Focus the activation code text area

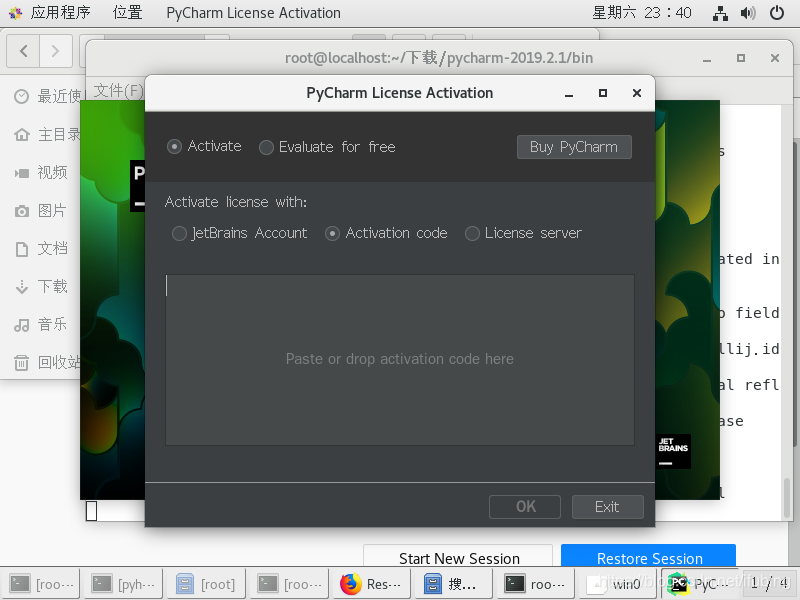(400, 360)
